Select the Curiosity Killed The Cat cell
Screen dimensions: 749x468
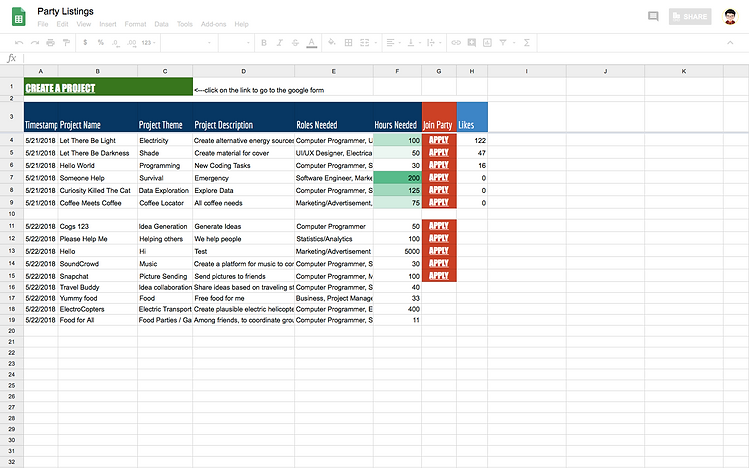pos(97,190)
